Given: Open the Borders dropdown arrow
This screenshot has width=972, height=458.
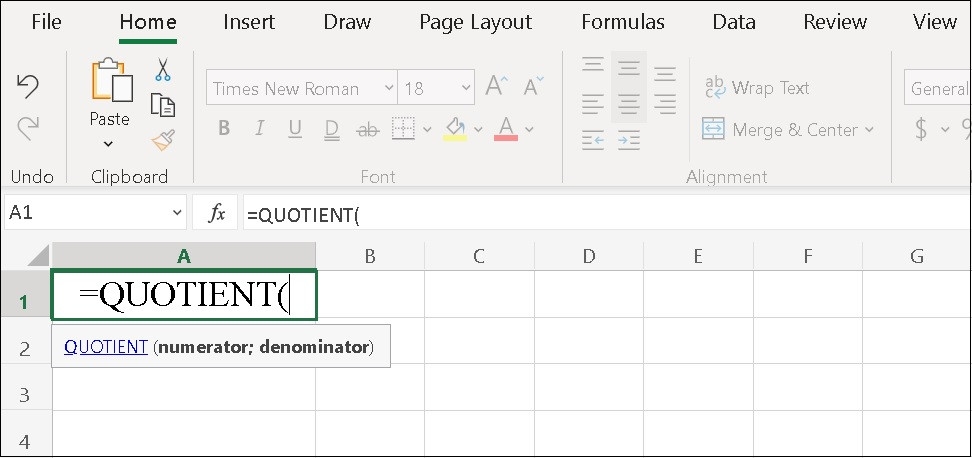Looking at the screenshot, I should 427,130.
